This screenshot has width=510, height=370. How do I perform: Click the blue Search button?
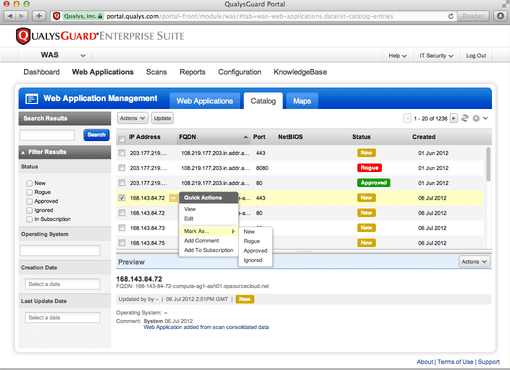point(96,135)
